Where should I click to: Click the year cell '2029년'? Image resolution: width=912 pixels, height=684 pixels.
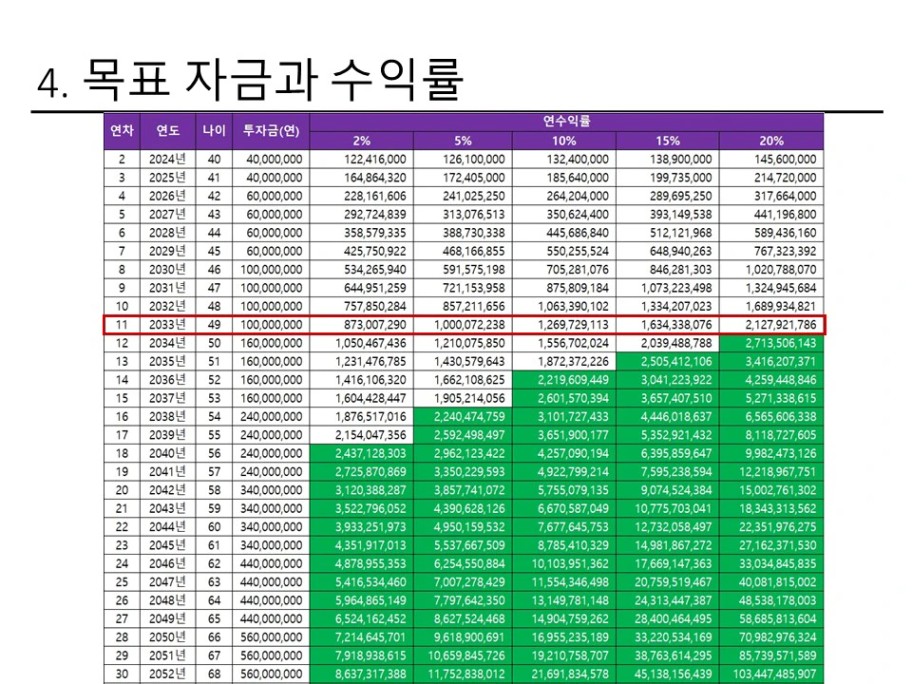tap(168, 251)
